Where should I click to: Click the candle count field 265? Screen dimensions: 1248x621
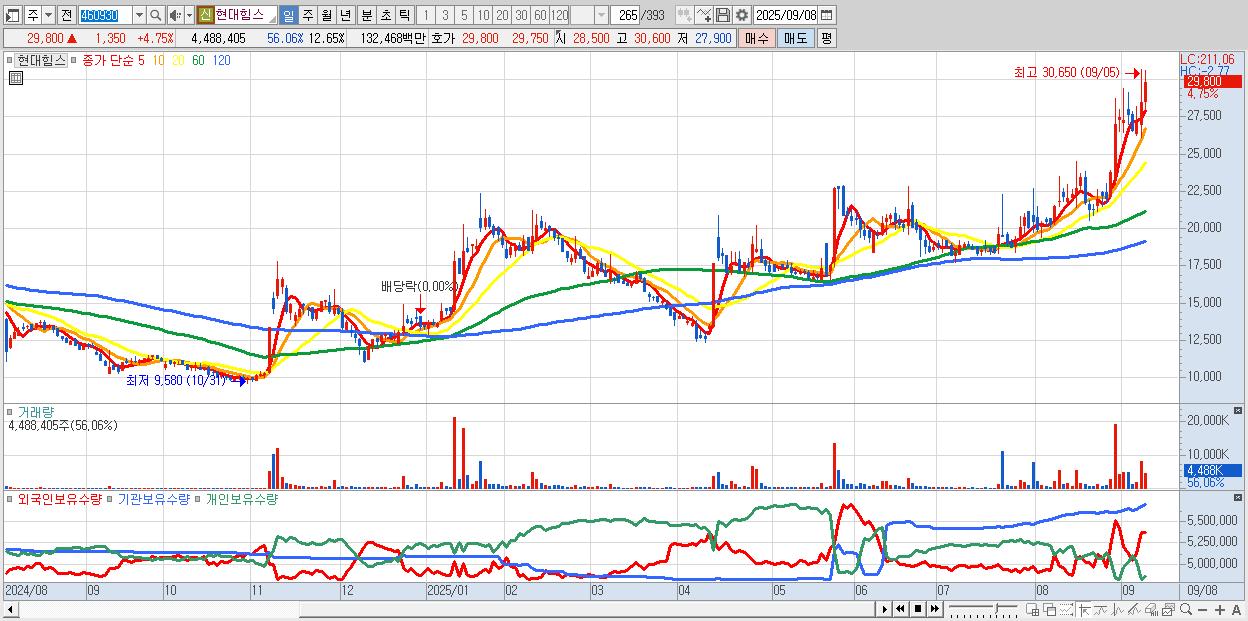(627, 15)
